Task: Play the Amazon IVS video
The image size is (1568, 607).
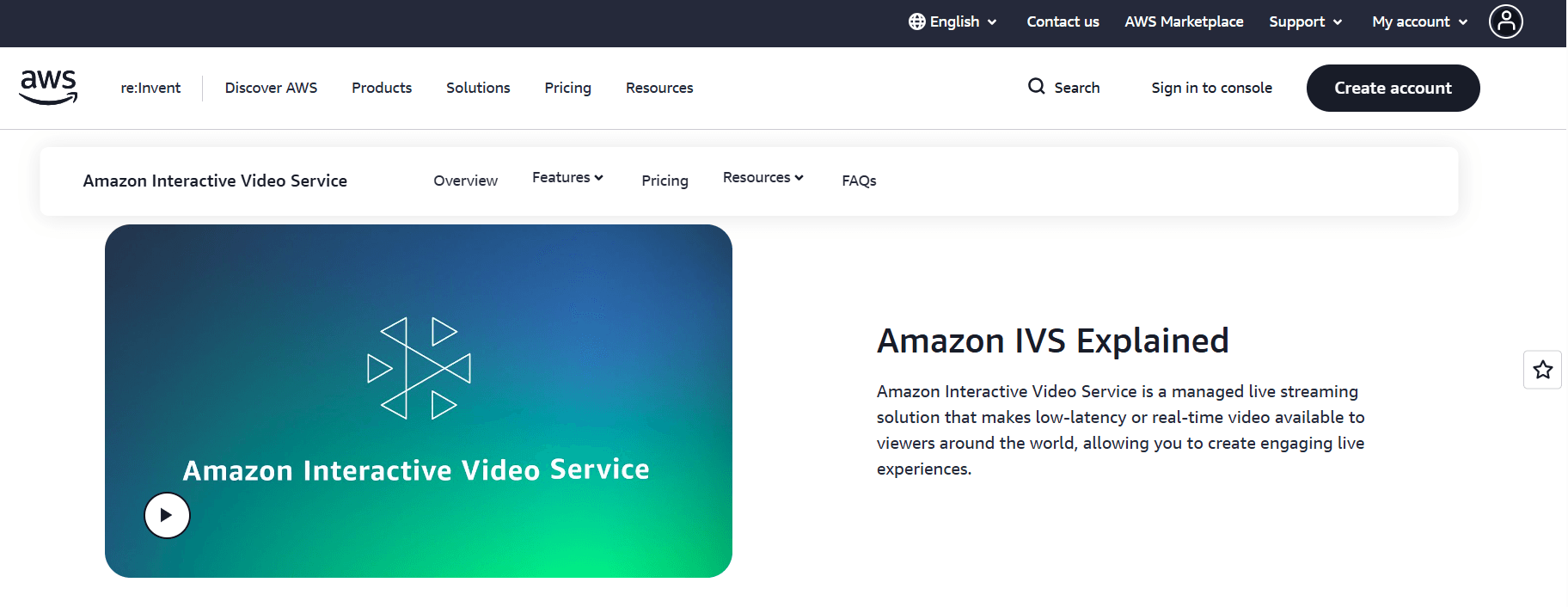Action: click(x=167, y=515)
